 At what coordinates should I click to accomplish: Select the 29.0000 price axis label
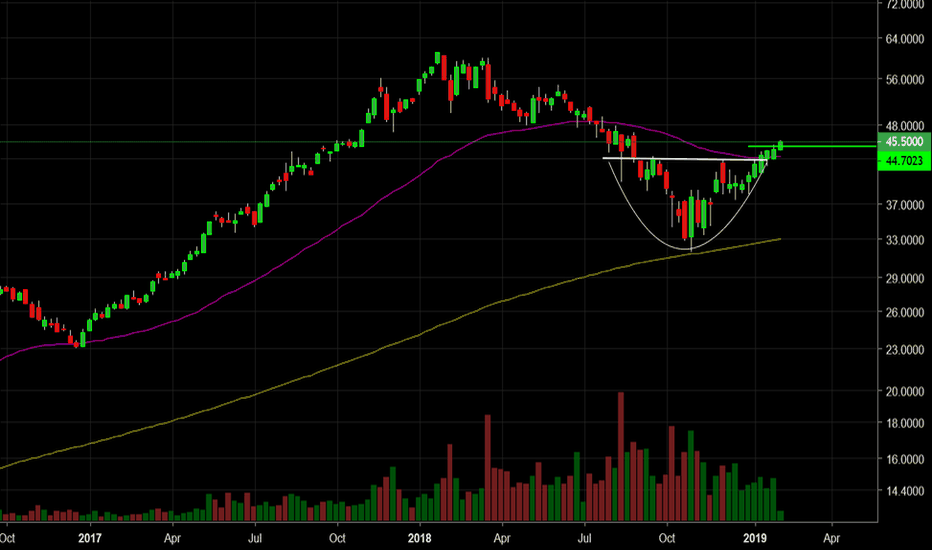pos(905,278)
